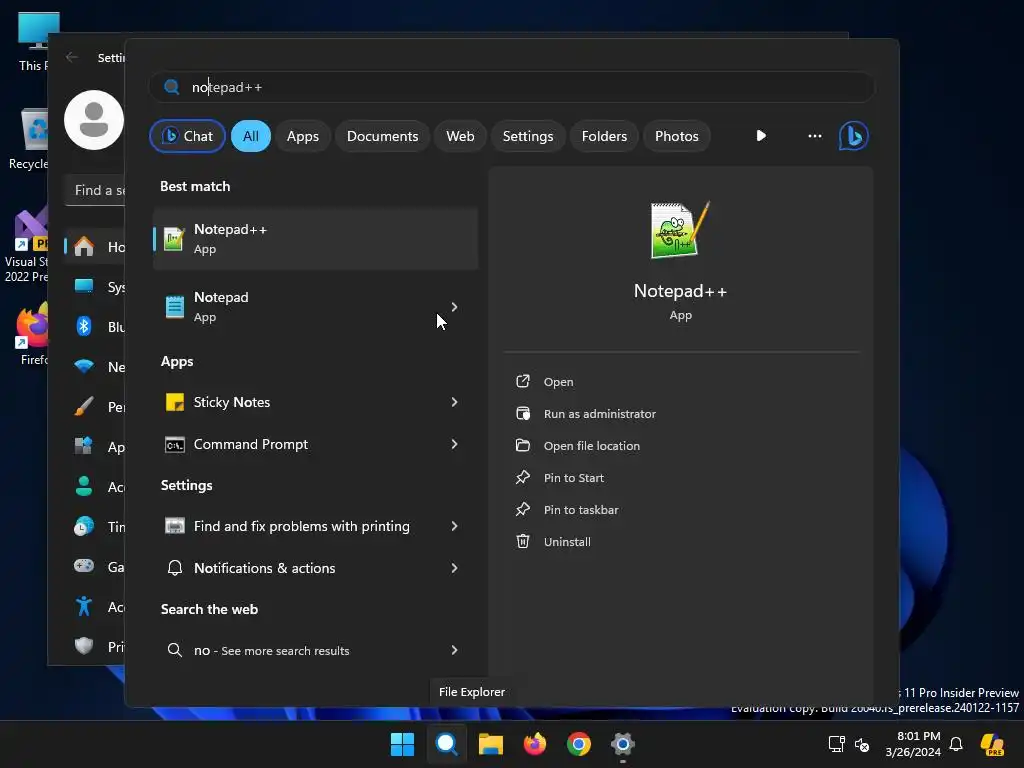Expand the Command Prompt result chevron
The height and width of the screenshot is (768, 1024).
click(455, 444)
